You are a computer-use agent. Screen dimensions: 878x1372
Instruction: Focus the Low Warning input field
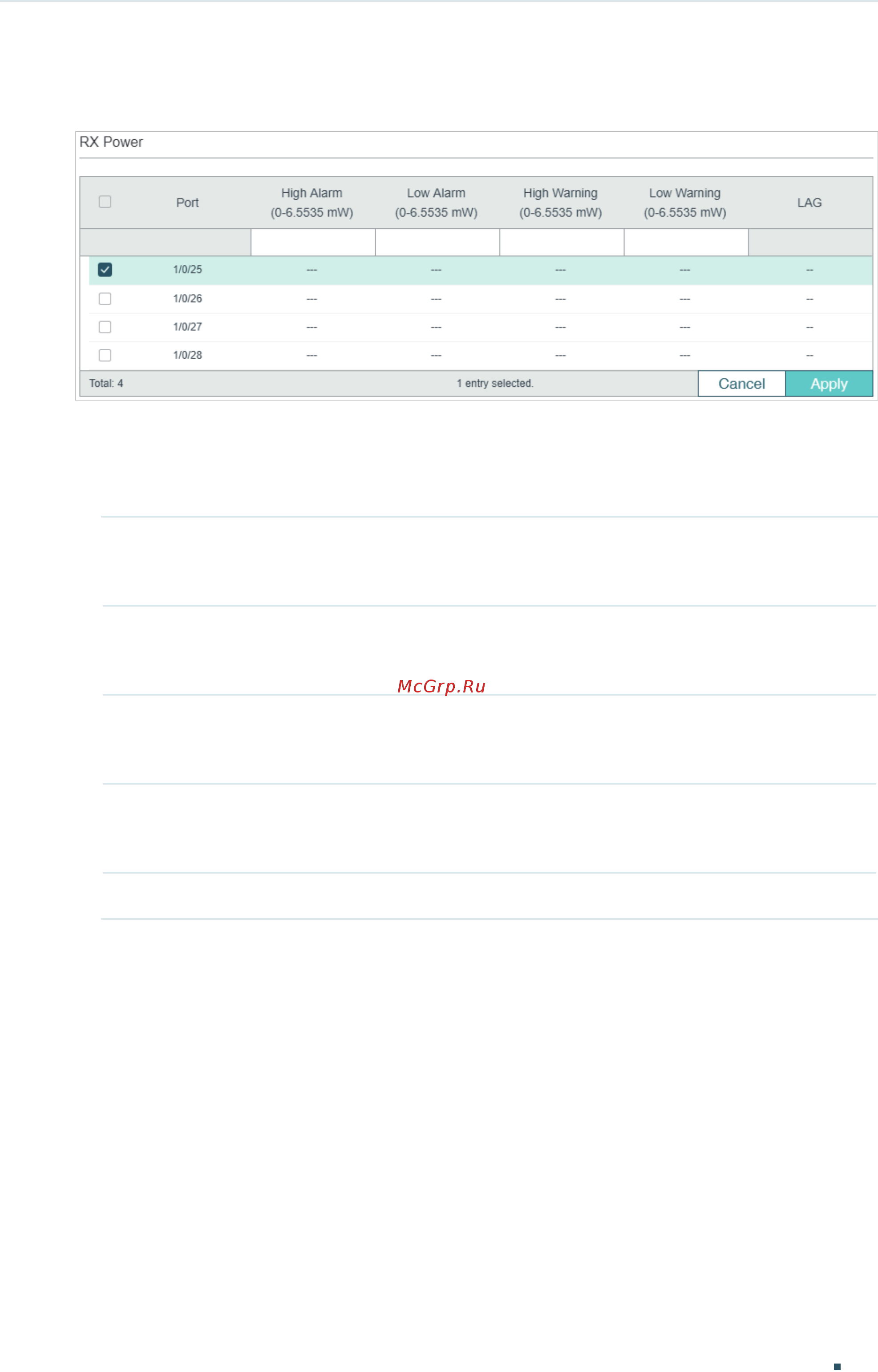point(686,242)
